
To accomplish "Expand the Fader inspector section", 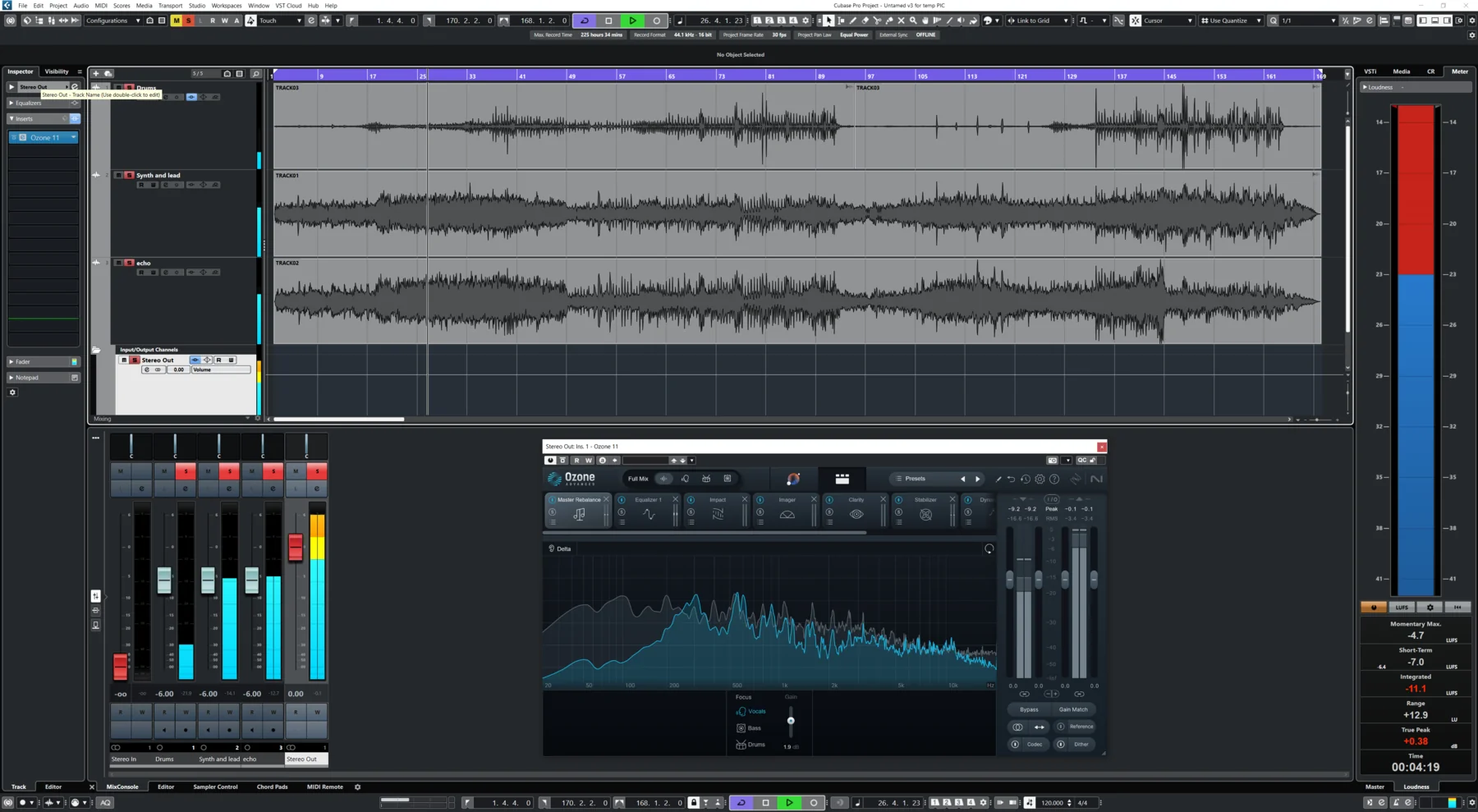I will (43, 361).
